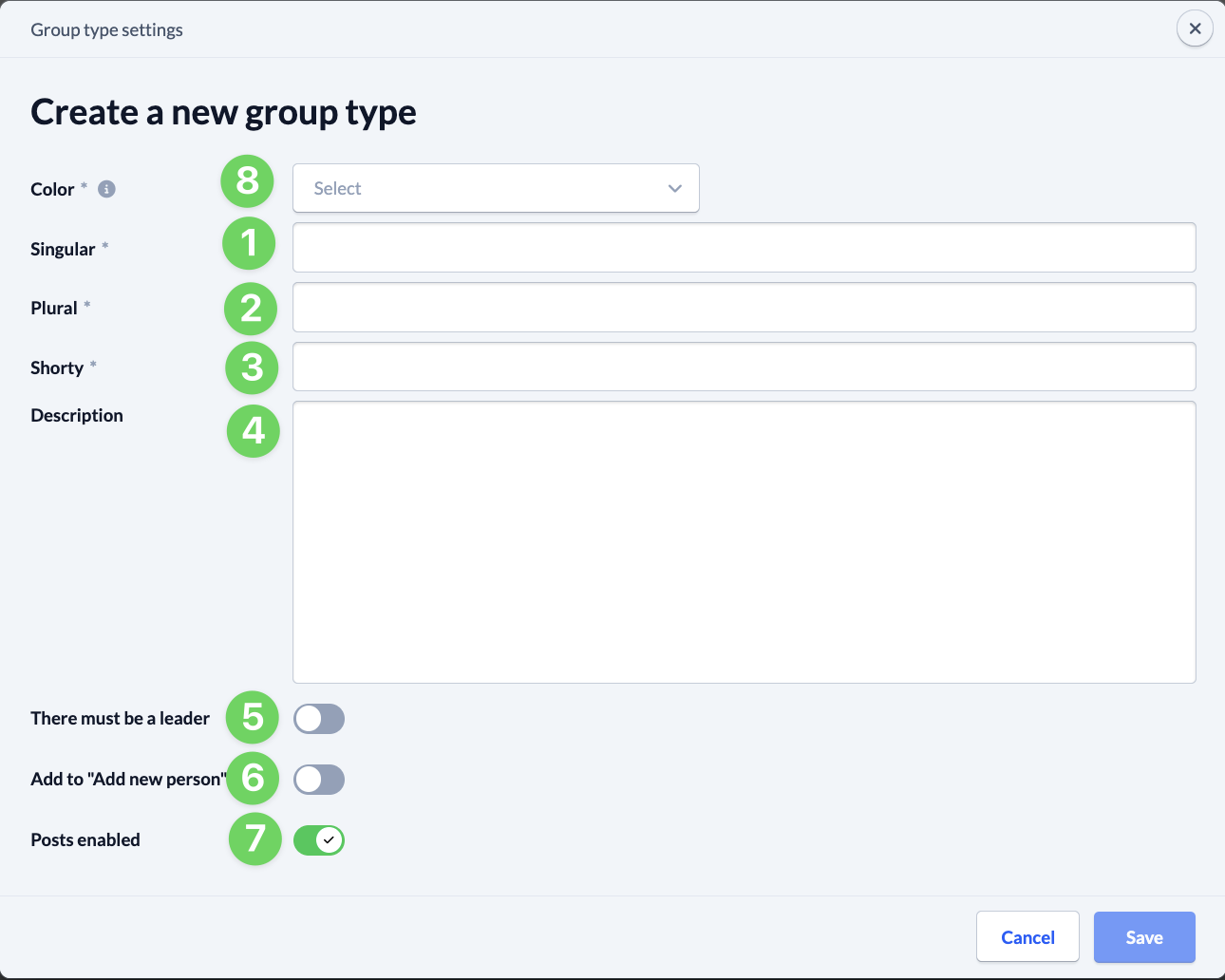Click inside the Description text area

[744, 541]
